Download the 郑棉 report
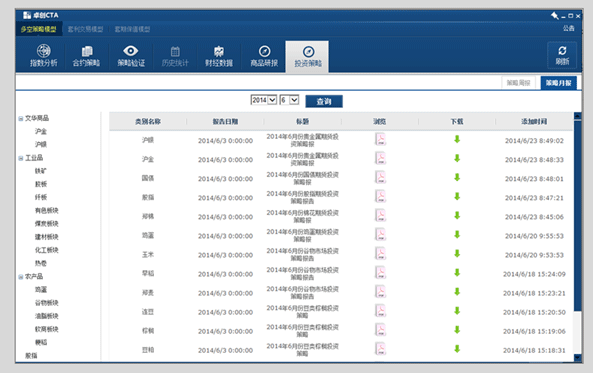Viewport: 593px width, 373px height. click(x=457, y=216)
